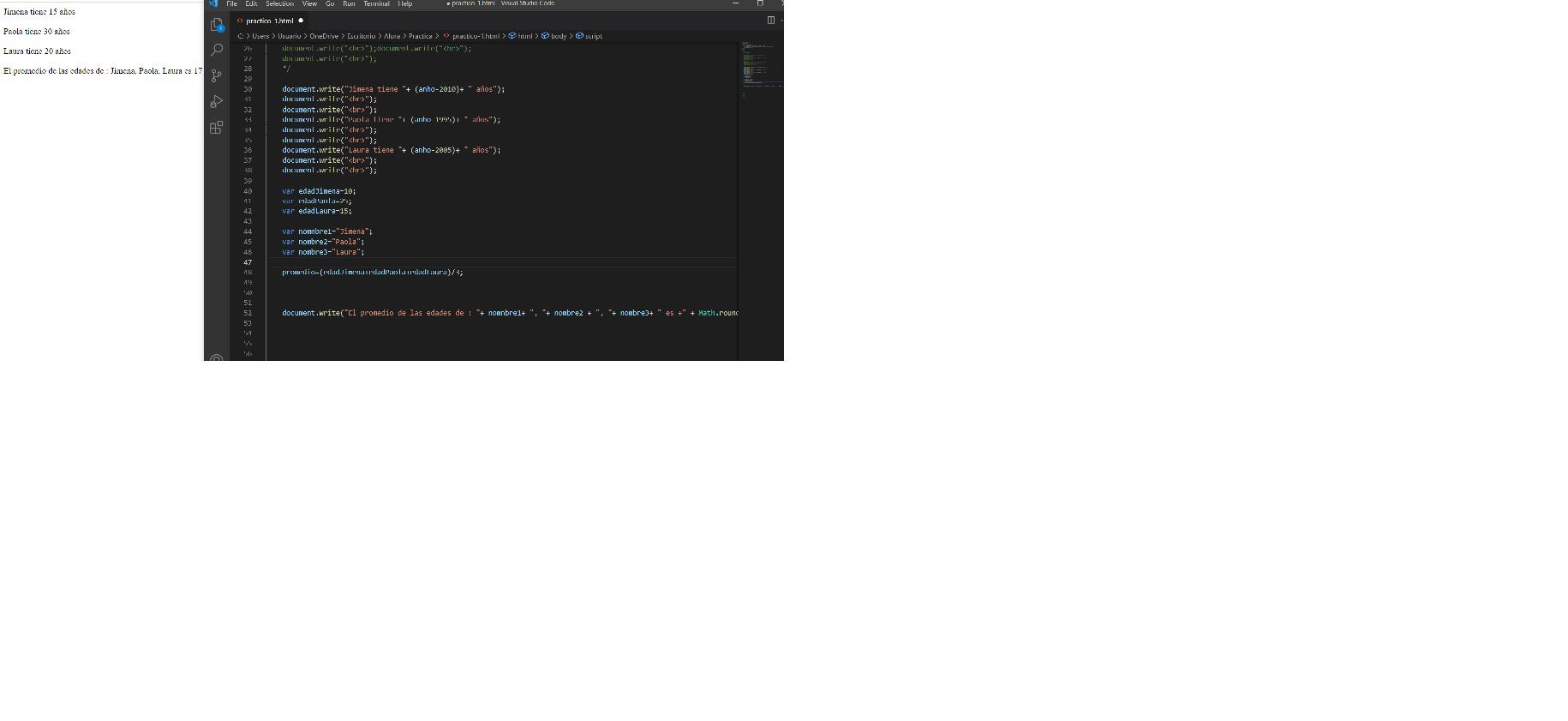1568x721 pixels.
Task: Open the Explorer view in activity bar
Action: (x=217, y=25)
